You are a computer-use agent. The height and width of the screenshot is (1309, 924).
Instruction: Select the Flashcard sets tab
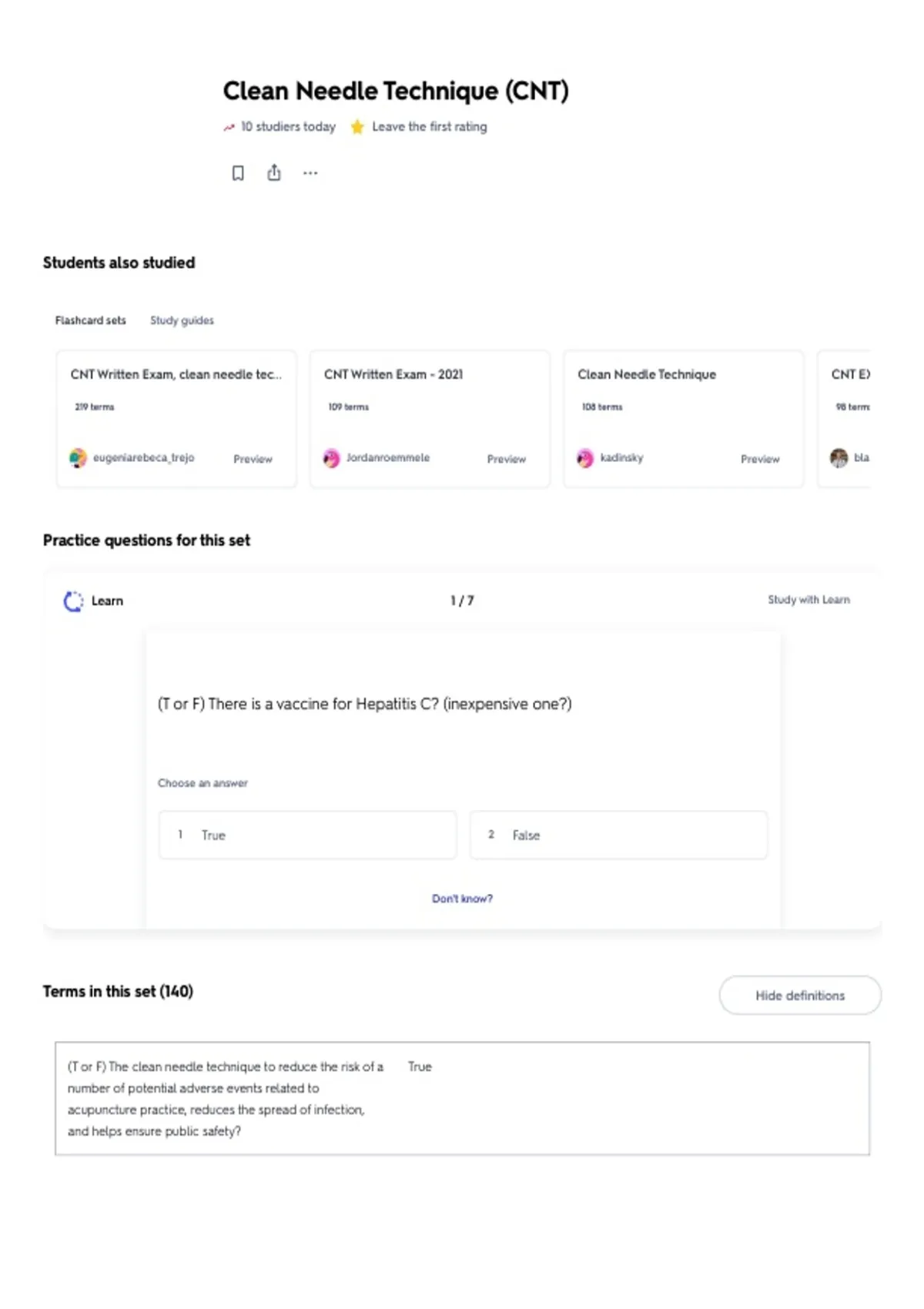click(90, 320)
